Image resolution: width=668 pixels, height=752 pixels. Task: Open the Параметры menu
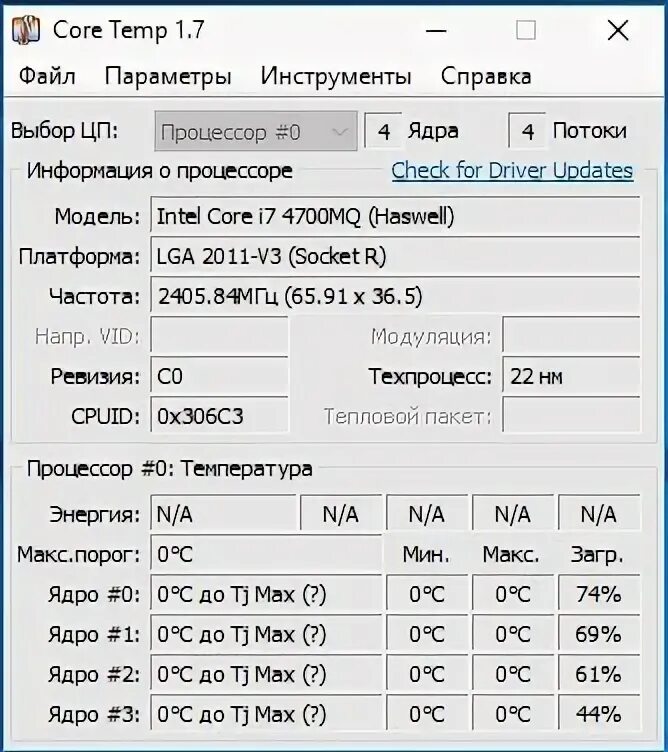click(168, 77)
